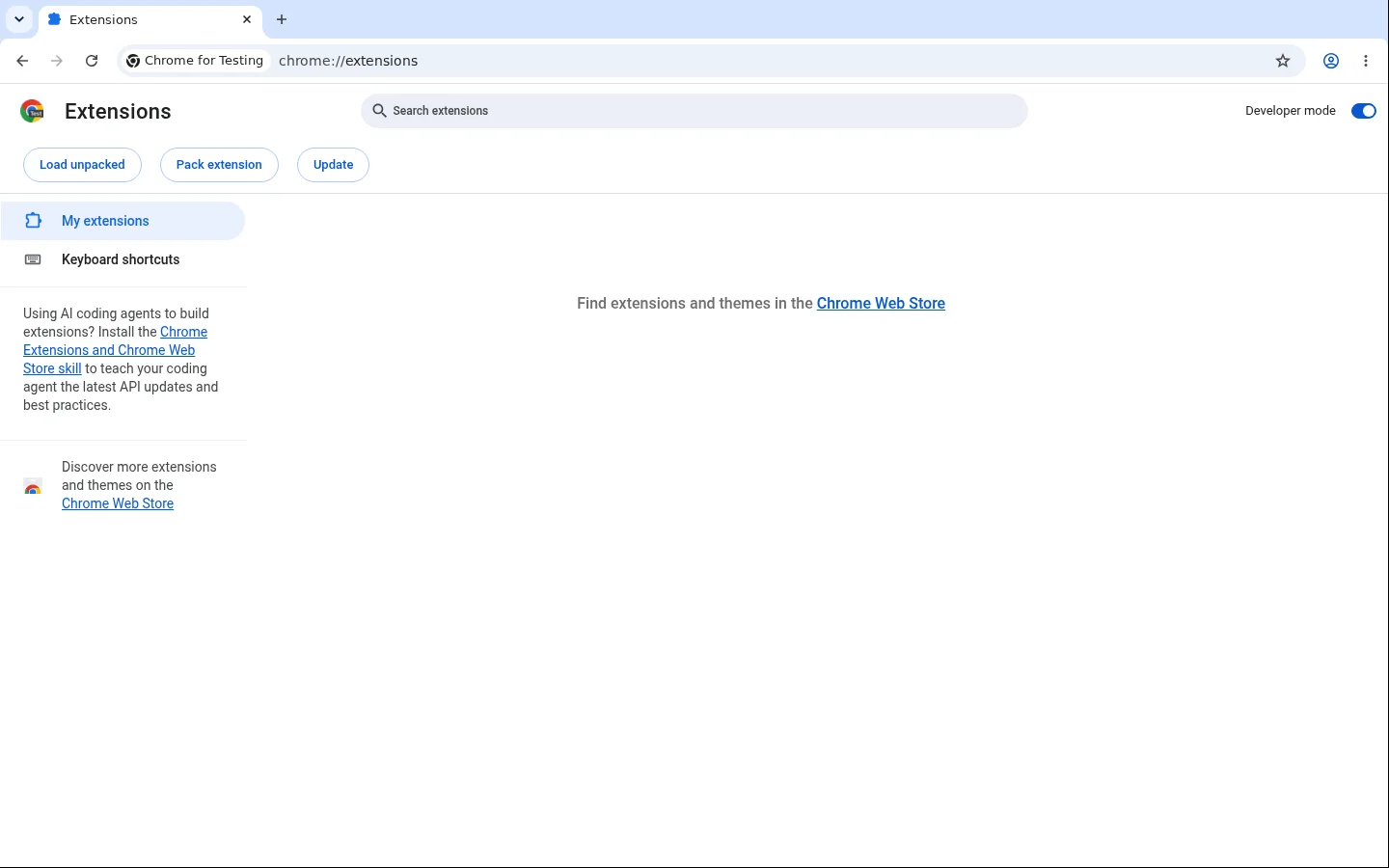1389x868 pixels.
Task: Click the puzzle icon beside My extensions
Action: pos(33,221)
